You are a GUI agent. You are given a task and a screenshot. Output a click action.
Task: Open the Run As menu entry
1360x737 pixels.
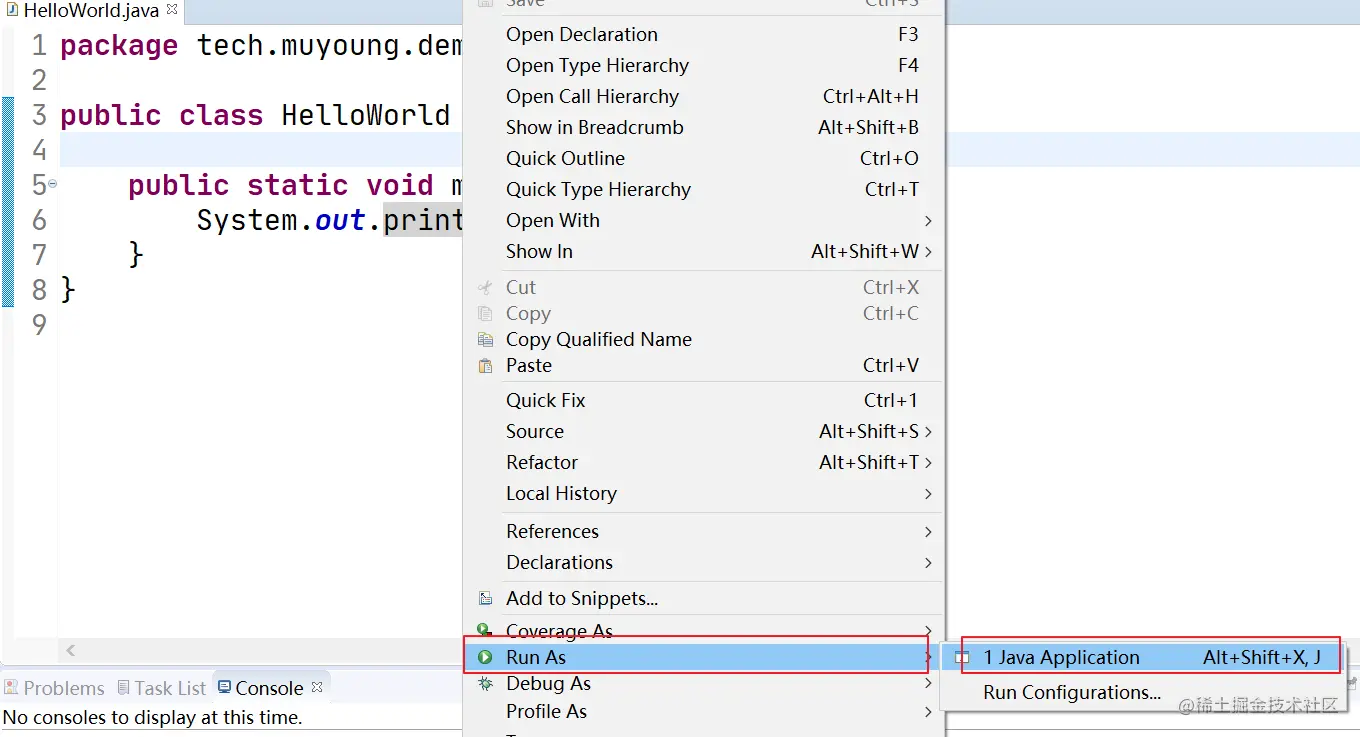(x=704, y=657)
